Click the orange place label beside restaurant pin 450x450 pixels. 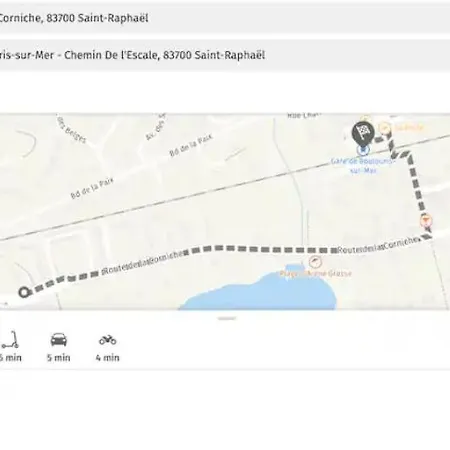point(409,127)
